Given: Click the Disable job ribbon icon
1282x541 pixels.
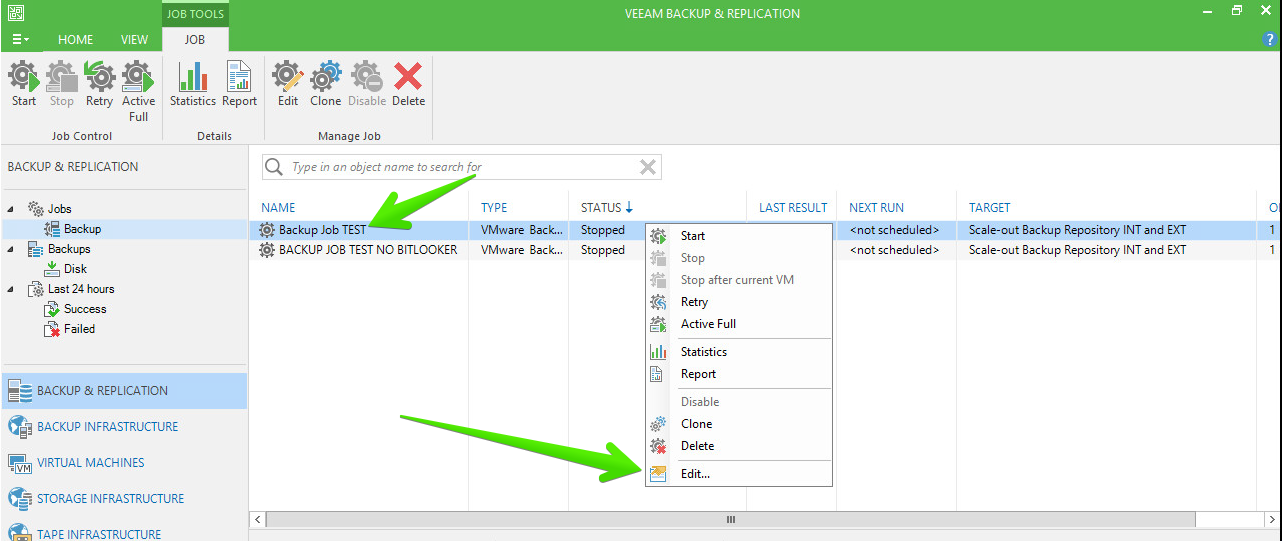Looking at the screenshot, I should [367, 83].
